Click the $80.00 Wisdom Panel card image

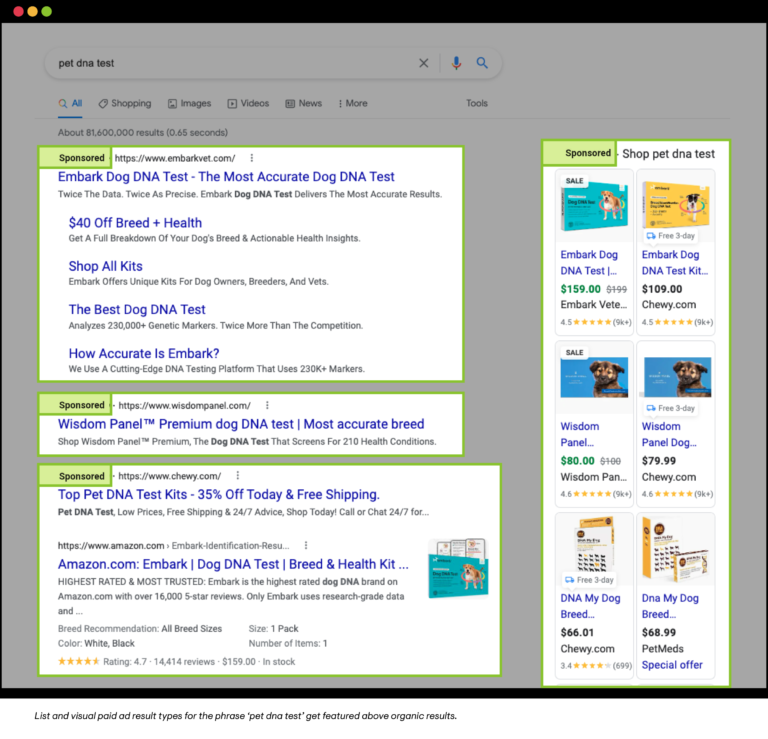[x=594, y=378]
